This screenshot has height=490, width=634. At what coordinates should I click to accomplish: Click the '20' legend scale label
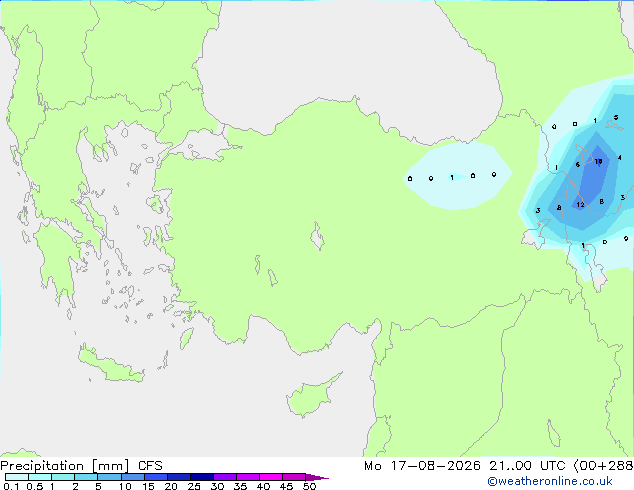(171, 486)
